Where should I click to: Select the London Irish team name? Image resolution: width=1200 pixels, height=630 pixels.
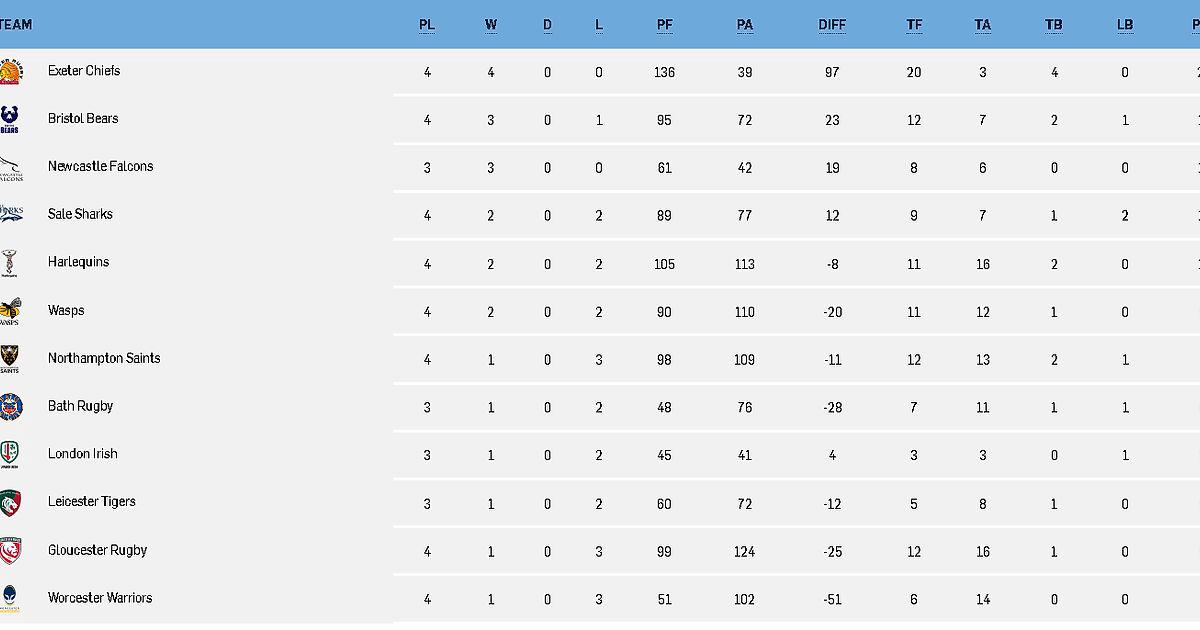83,454
